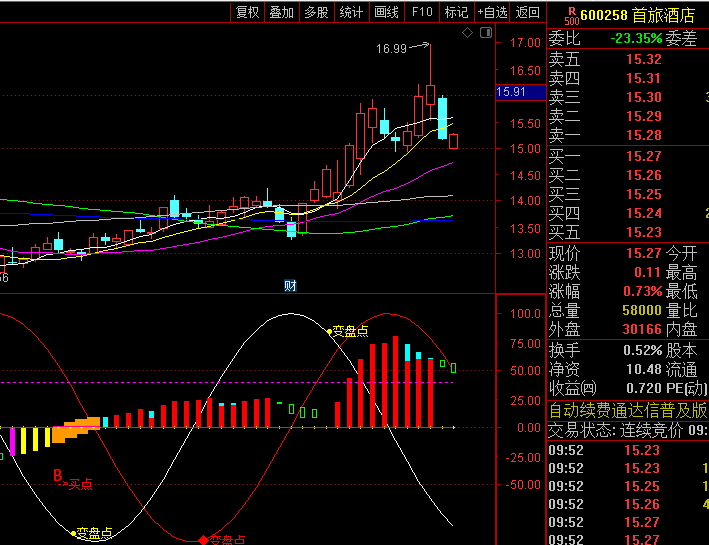709x545 pixels.
Task: Select the 买四 15.24 bid row
Action: click(x=628, y=213)
